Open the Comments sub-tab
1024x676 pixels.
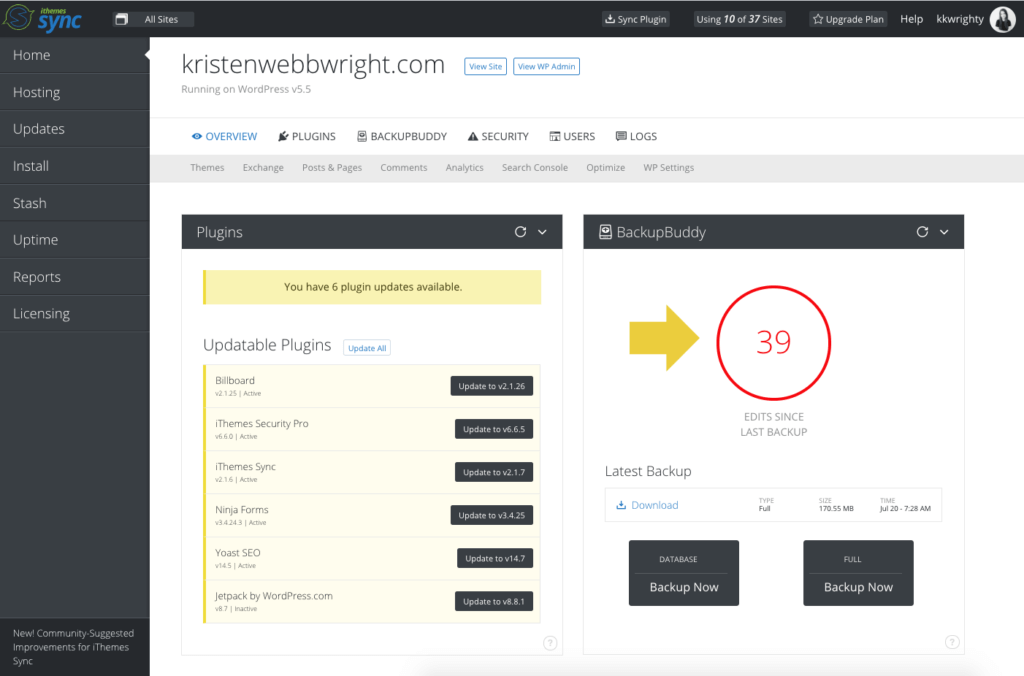click(x=404, y=168)
